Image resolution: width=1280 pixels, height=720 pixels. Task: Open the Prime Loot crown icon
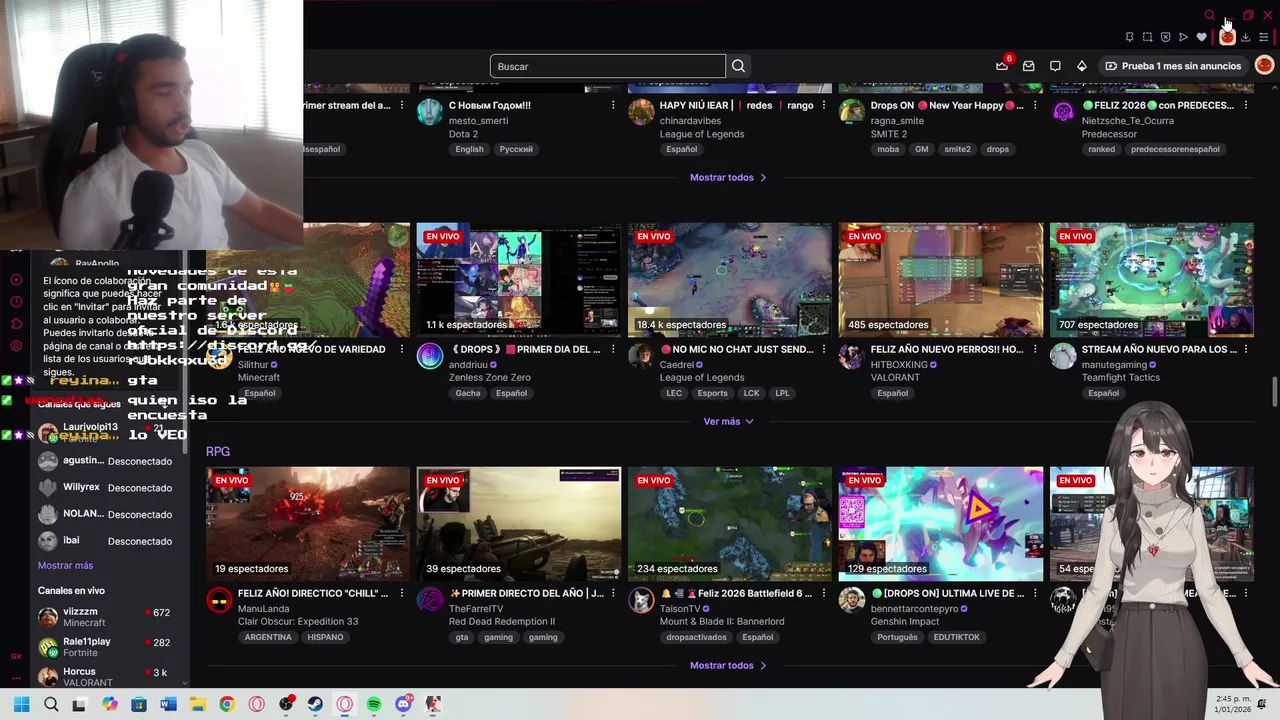tap(1002, 66)
